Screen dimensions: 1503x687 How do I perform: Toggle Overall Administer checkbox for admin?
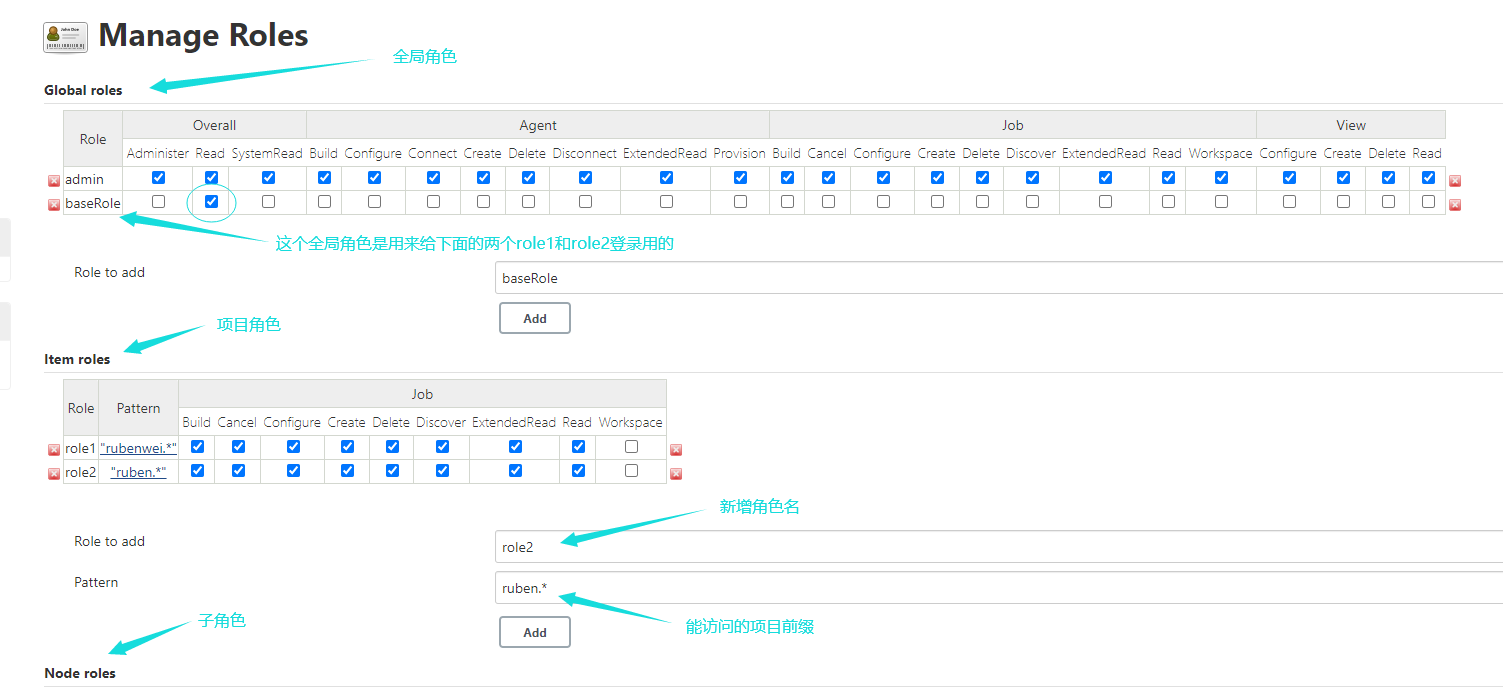[158, 178]
